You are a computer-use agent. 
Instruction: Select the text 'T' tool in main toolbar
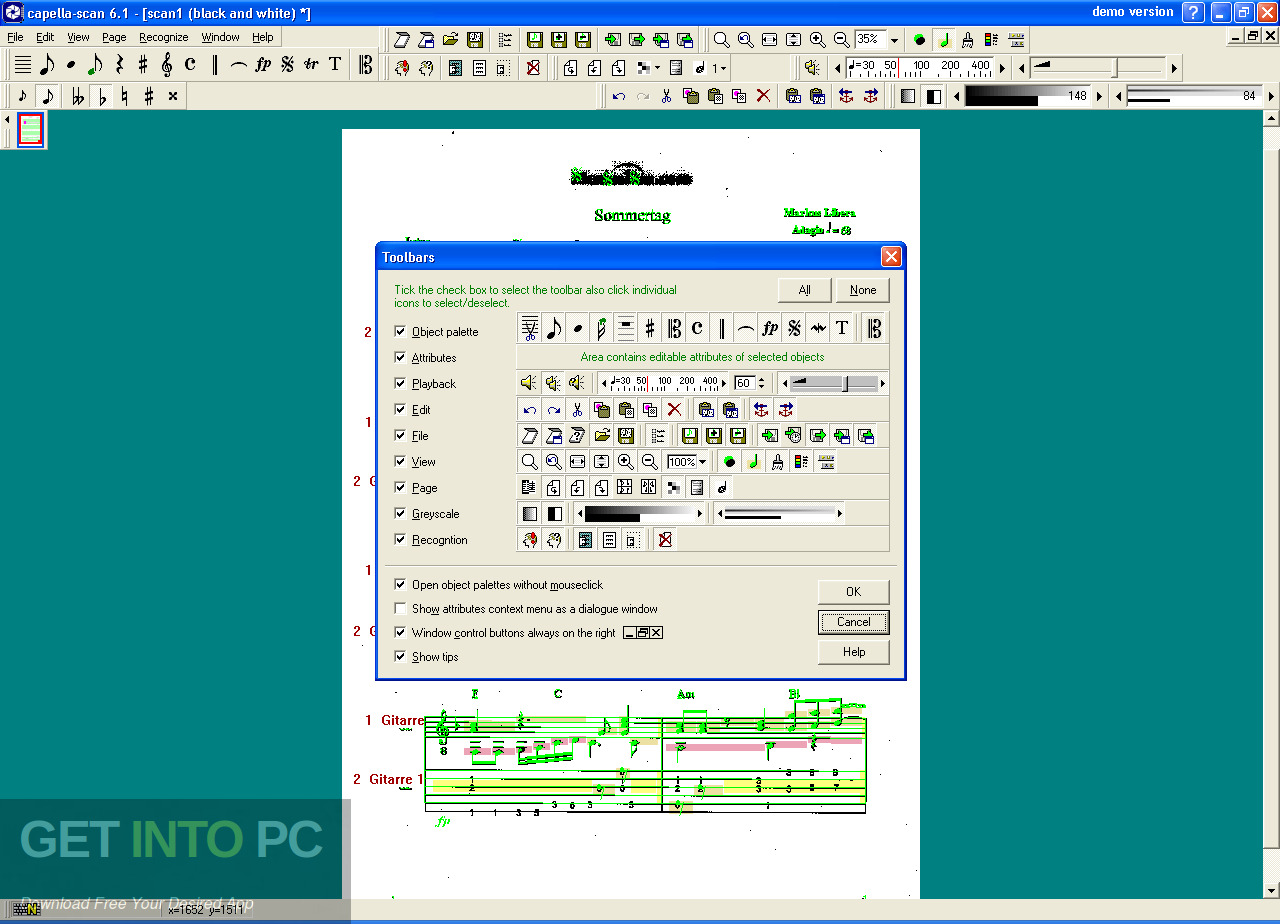[x=335, y=65]
